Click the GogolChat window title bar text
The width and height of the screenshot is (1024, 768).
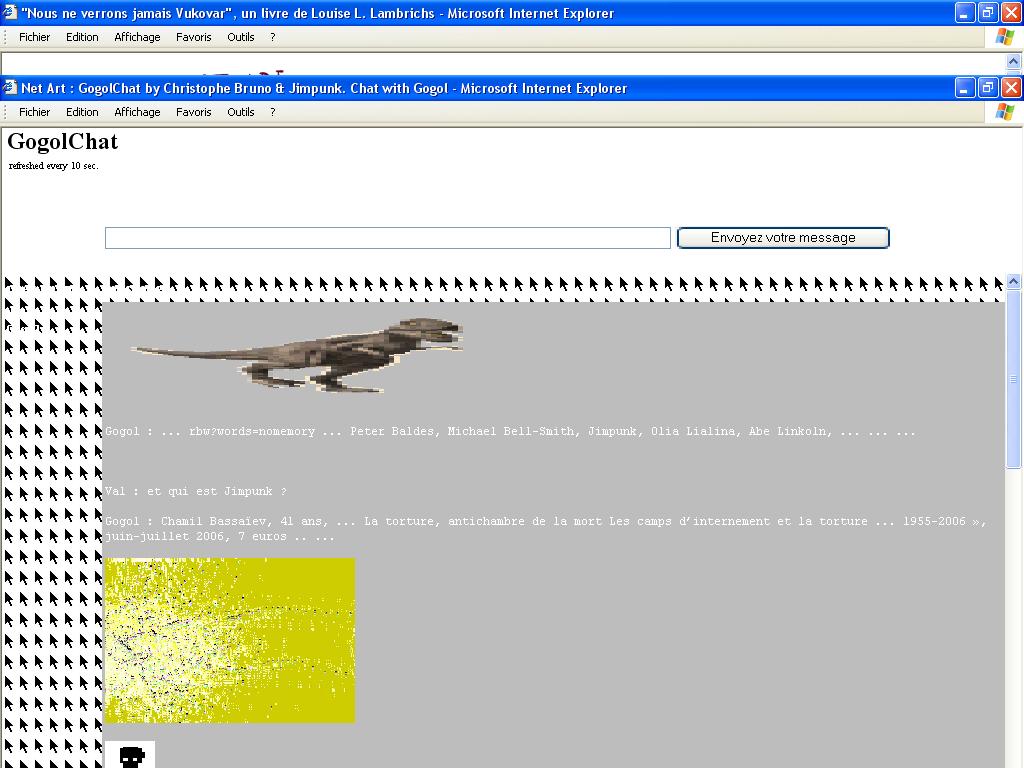[324, 88]
